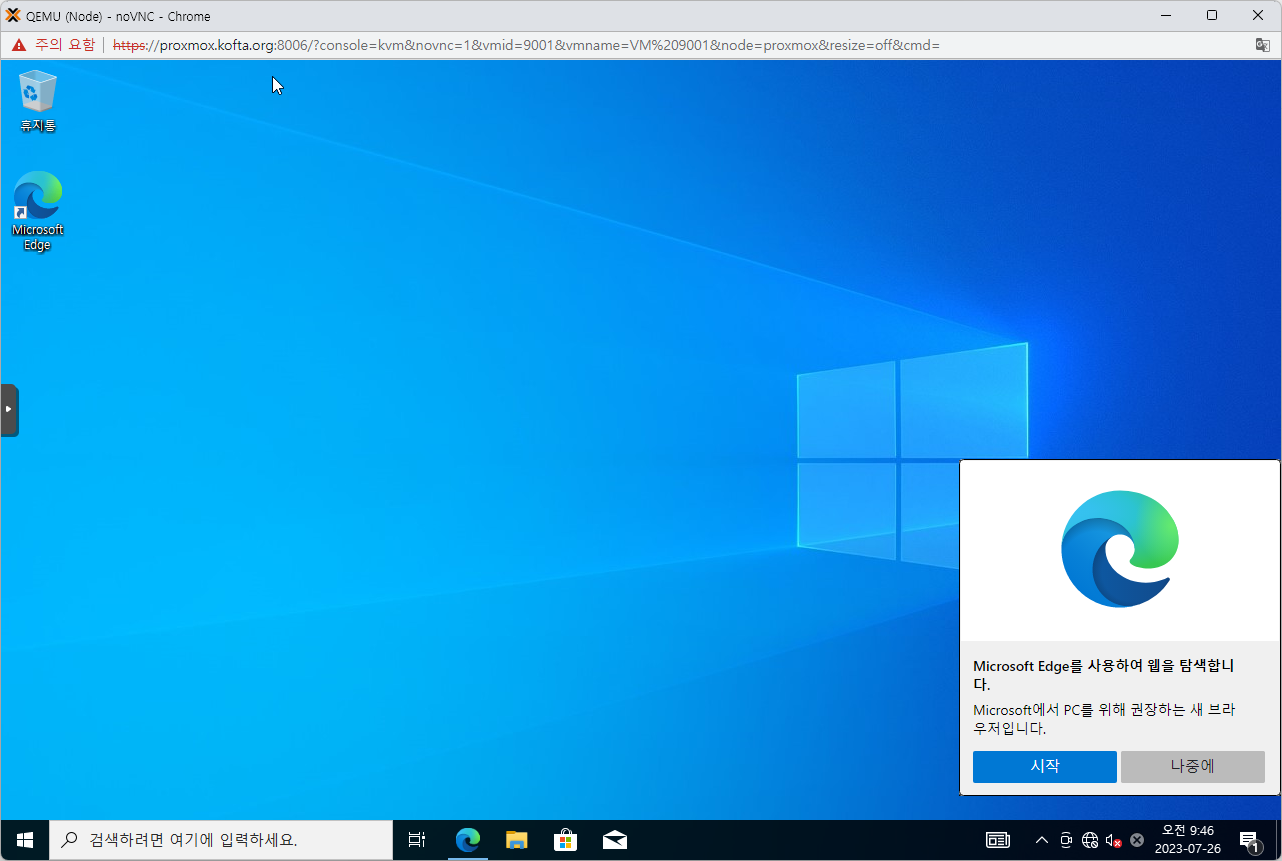Screen dimensions: 1282x861
Task: Click the 시작 button in Edge popup
Action: coord(1044,767)
